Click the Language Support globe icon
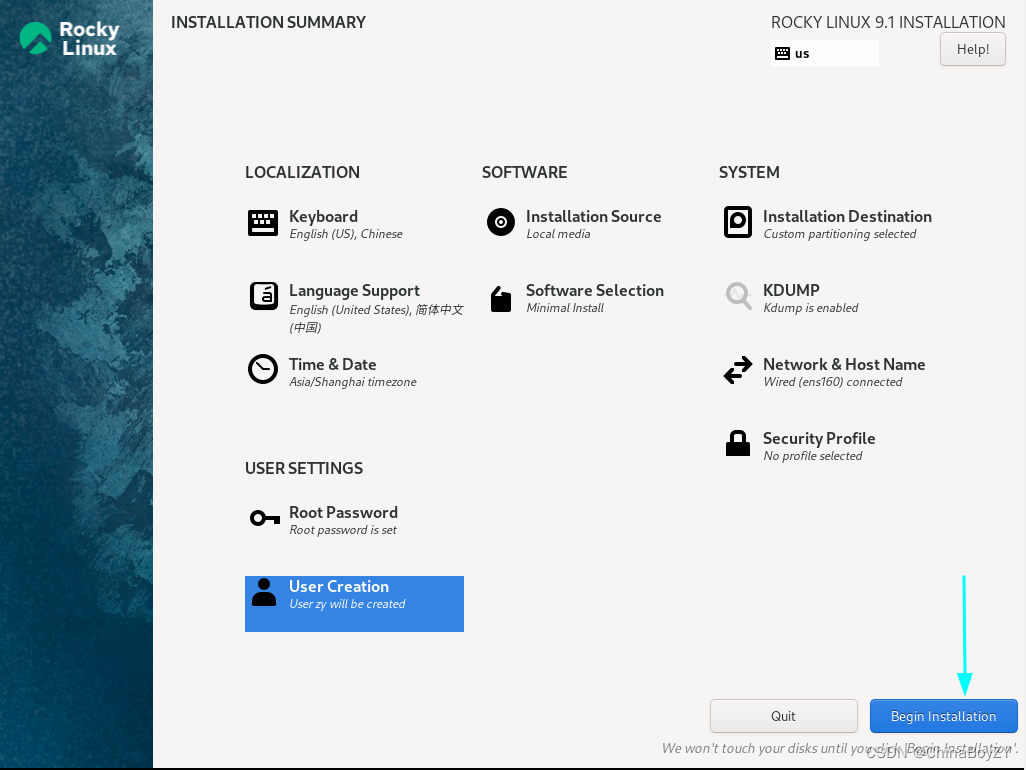This screenshot has width=1026, height=770. tap(263, 297)
